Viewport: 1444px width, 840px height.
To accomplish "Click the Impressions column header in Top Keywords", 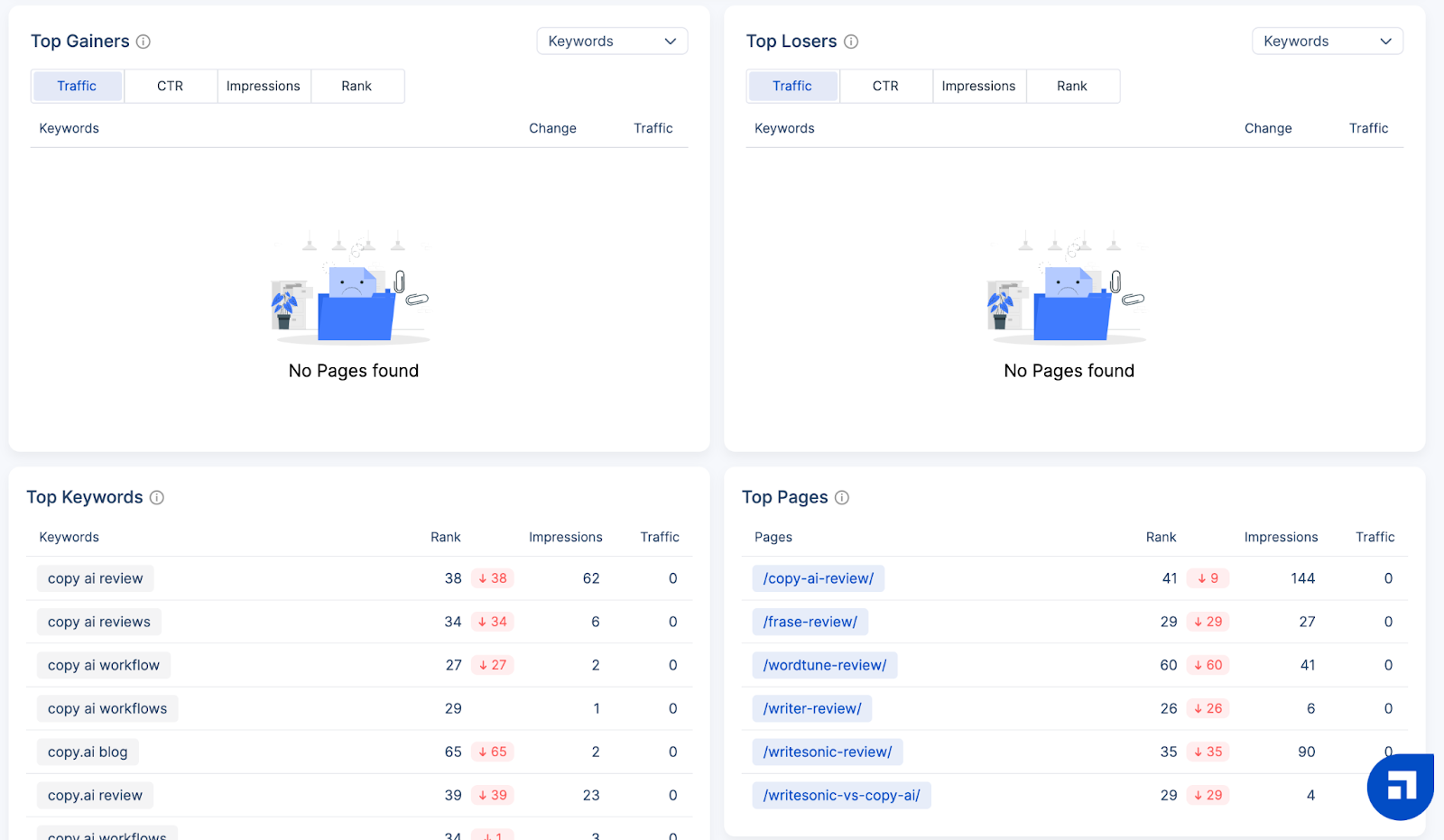I will click(x=566, y=537).
